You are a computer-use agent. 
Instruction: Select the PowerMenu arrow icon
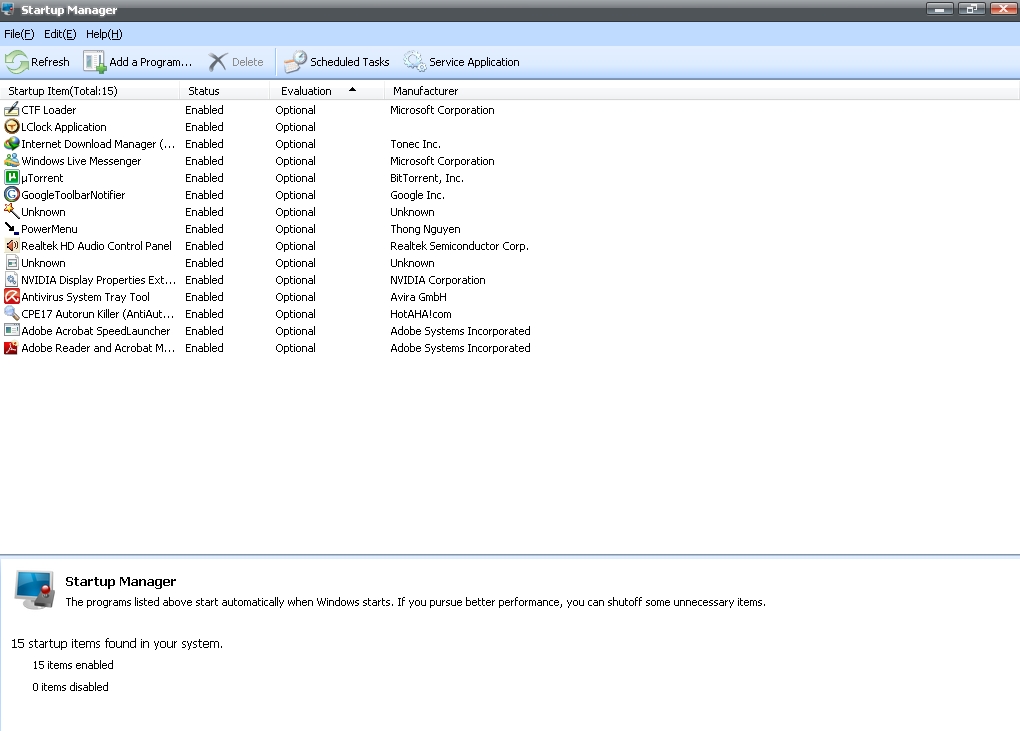(x=12, y=228)
